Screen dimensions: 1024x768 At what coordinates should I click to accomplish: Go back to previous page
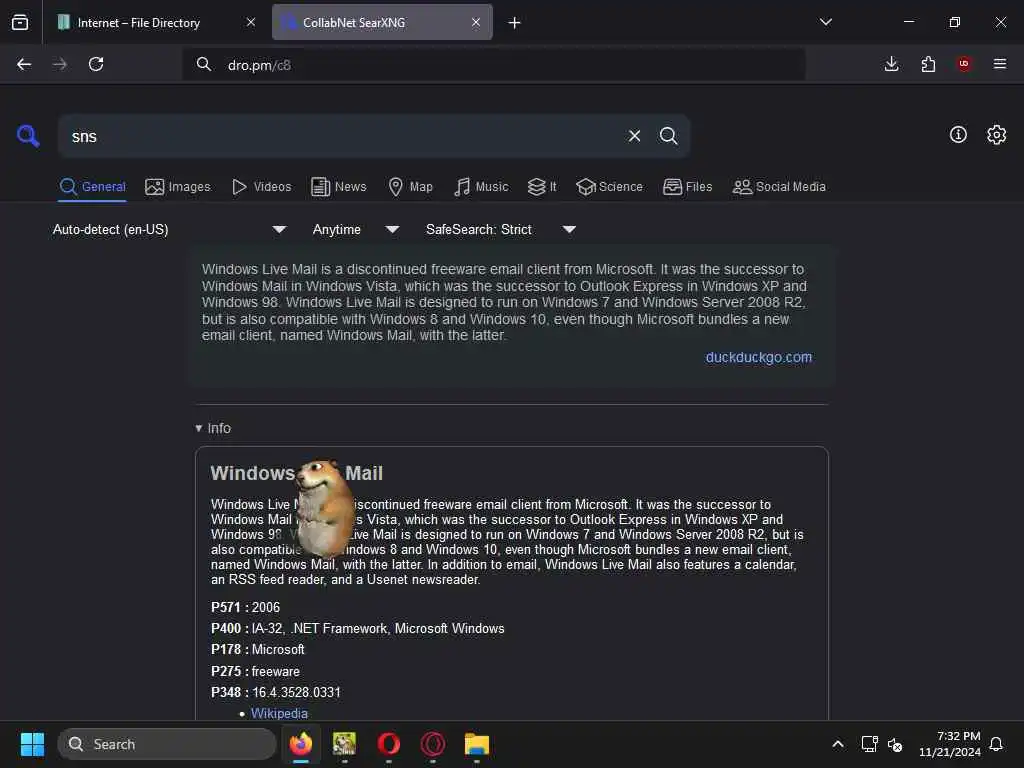tap(24, 64)
